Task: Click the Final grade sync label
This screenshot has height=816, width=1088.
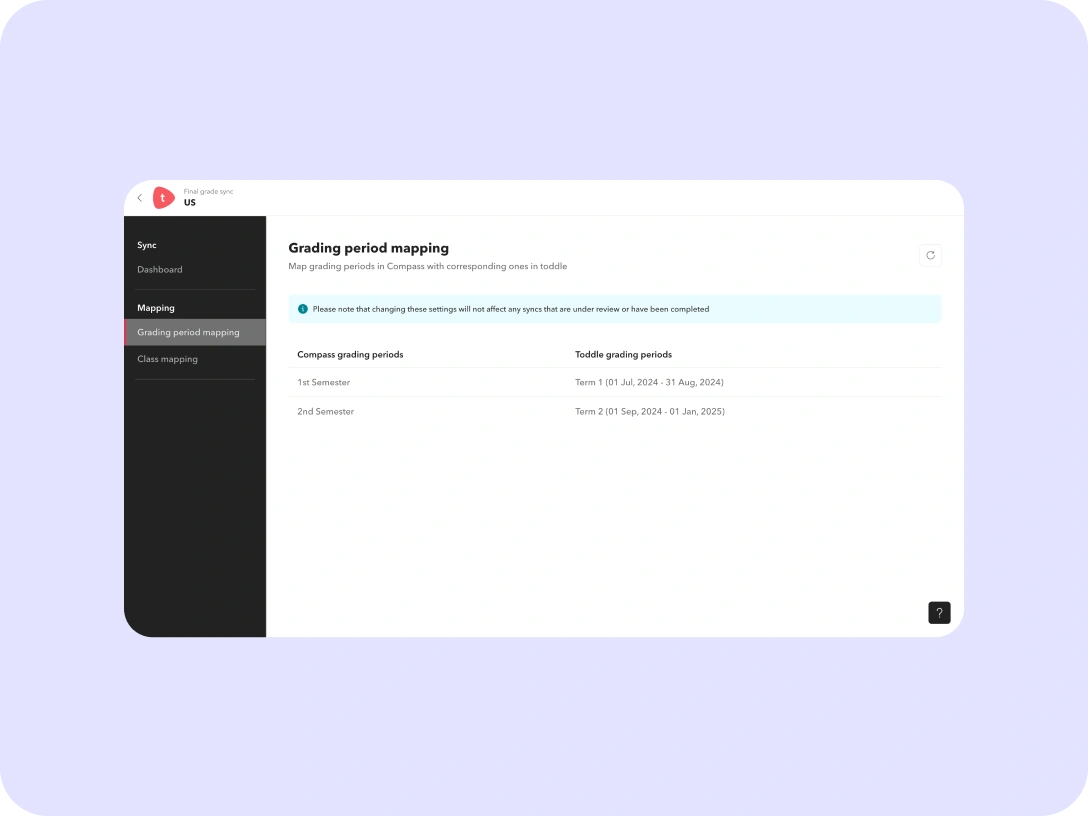Action: coord(208,191)
